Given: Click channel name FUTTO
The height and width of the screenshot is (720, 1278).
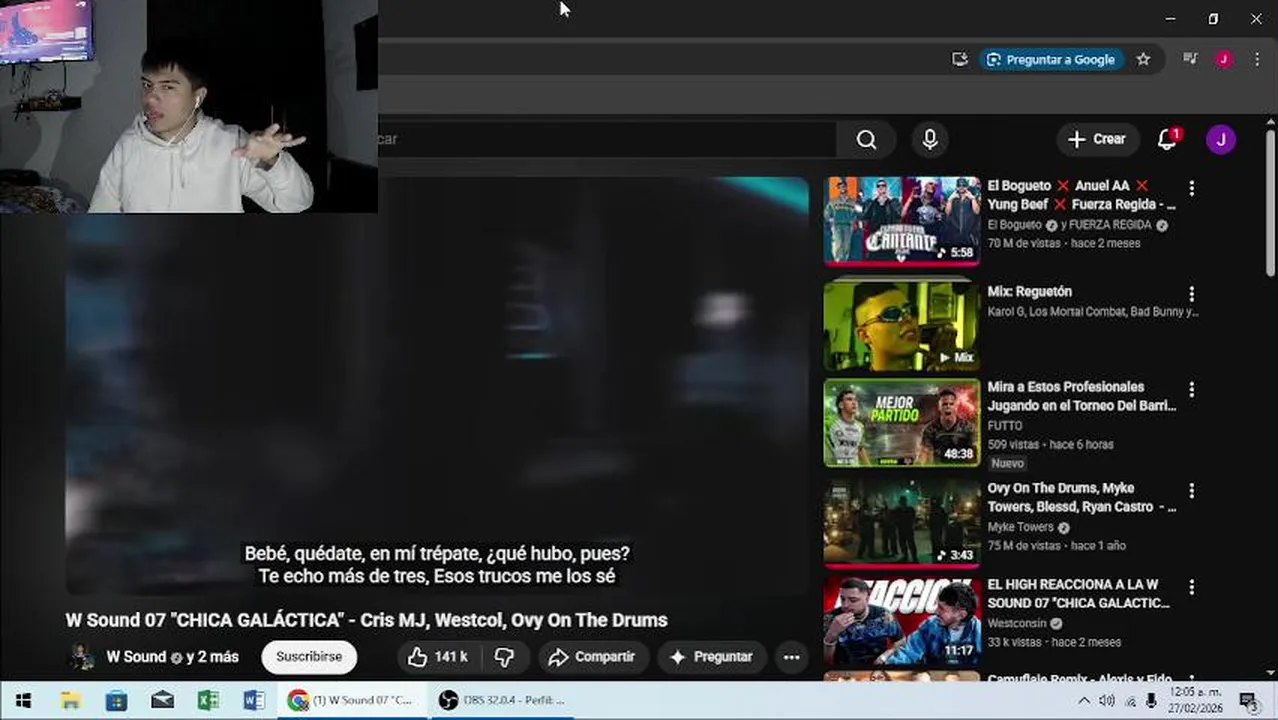Looking at the screenshot, I should 1005,425.
